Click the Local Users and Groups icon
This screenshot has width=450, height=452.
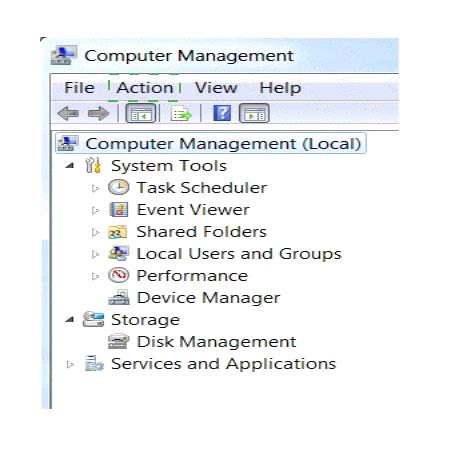tap(118, 253)
